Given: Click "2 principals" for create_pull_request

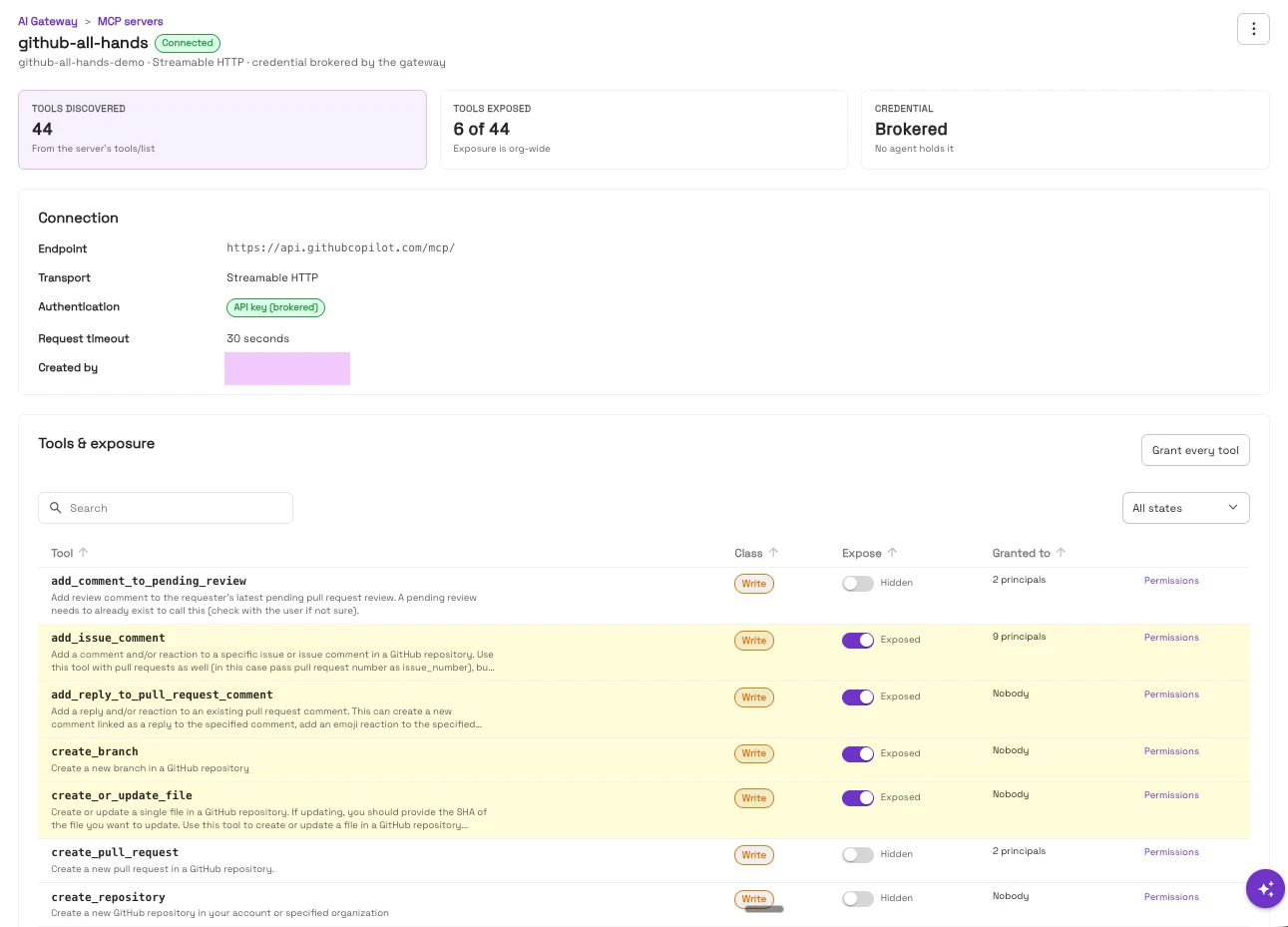Looking at the screenshot, I should pos(1019,851).
